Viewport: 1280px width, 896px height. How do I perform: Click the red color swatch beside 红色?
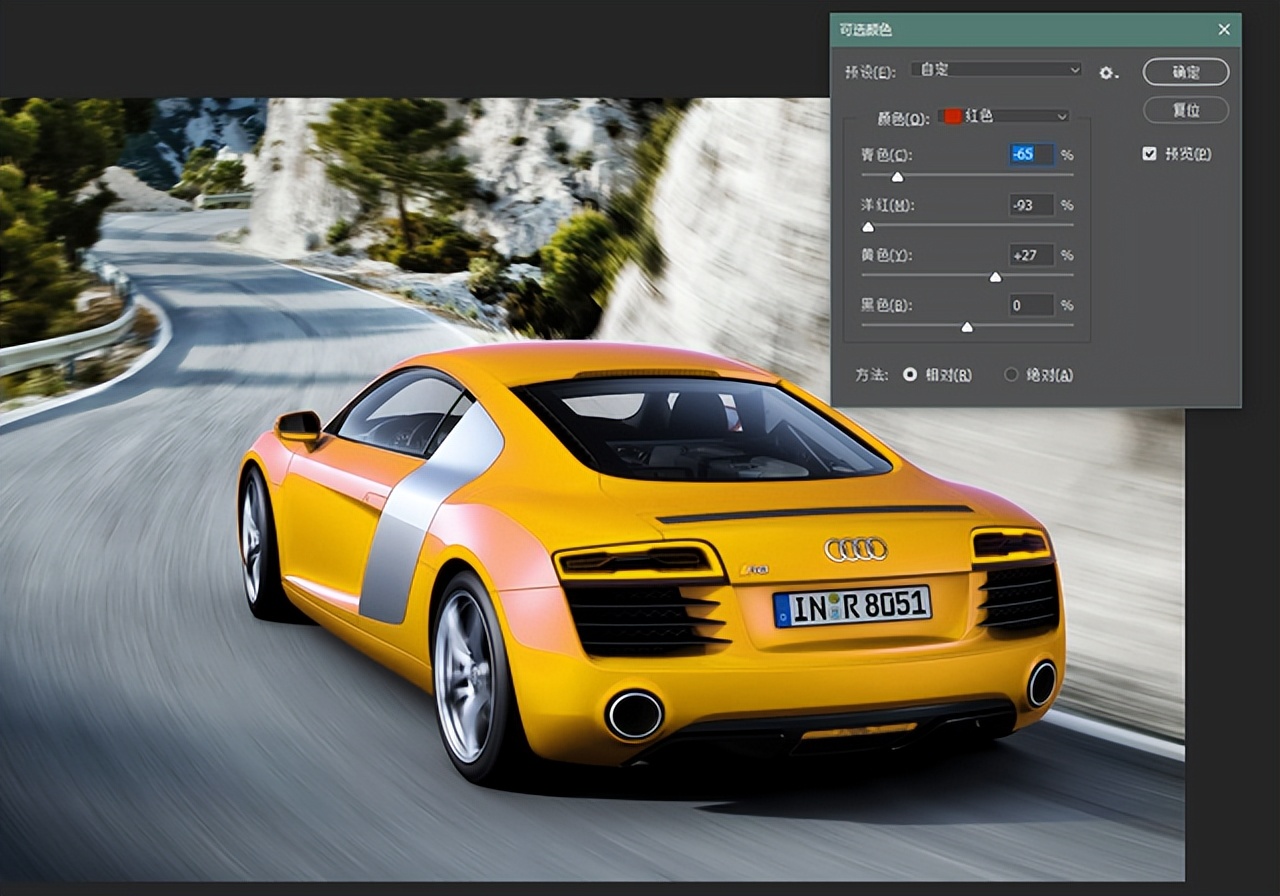tap(952, 116)
